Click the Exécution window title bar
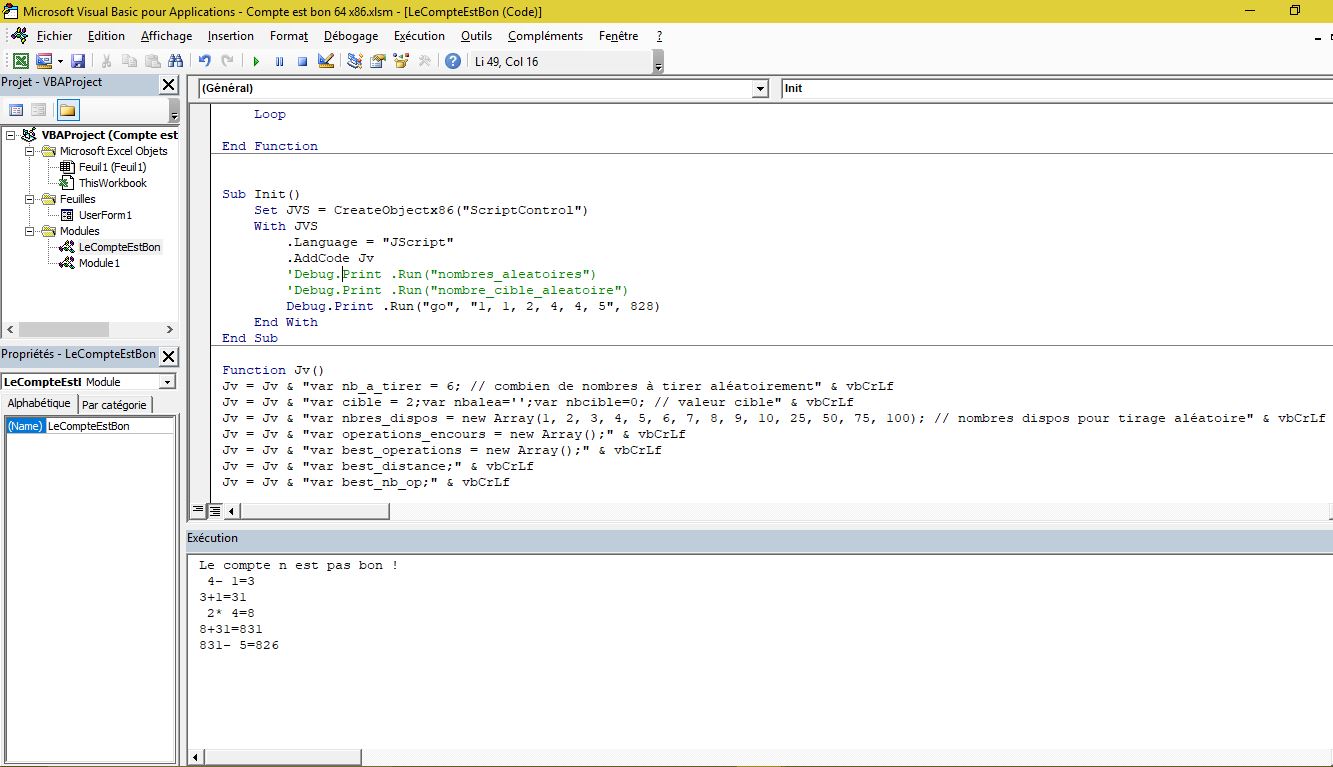The height and width of the screenshot is (767, 1333). pos(760,538)
